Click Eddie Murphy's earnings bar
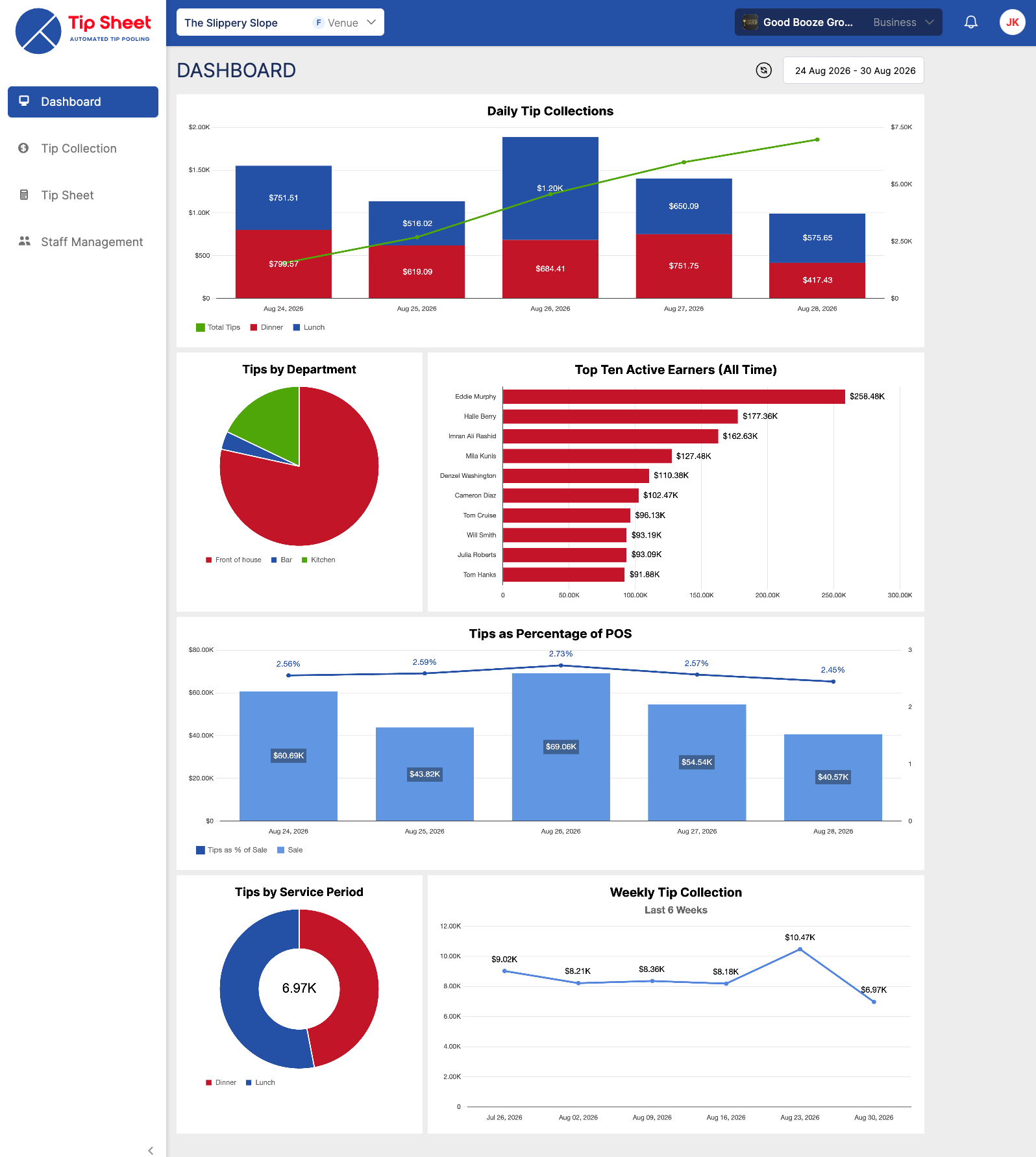This screenshot has height=1157, width=1036. [x=674, y=397]
